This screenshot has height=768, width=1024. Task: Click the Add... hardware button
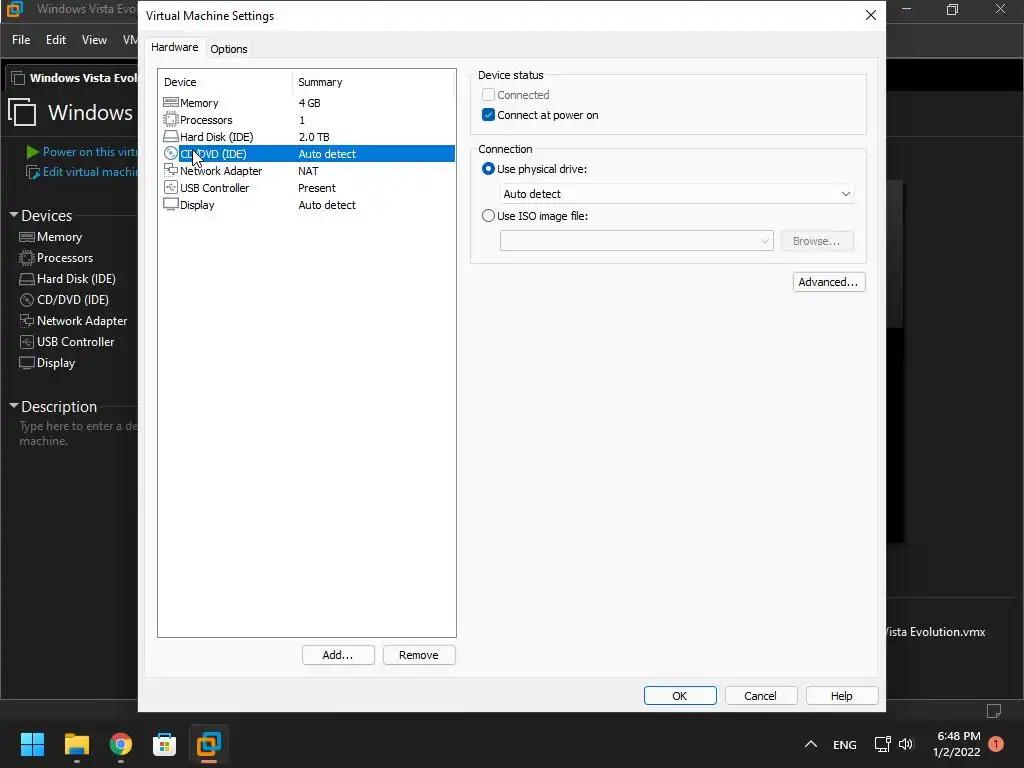(338, 655)
